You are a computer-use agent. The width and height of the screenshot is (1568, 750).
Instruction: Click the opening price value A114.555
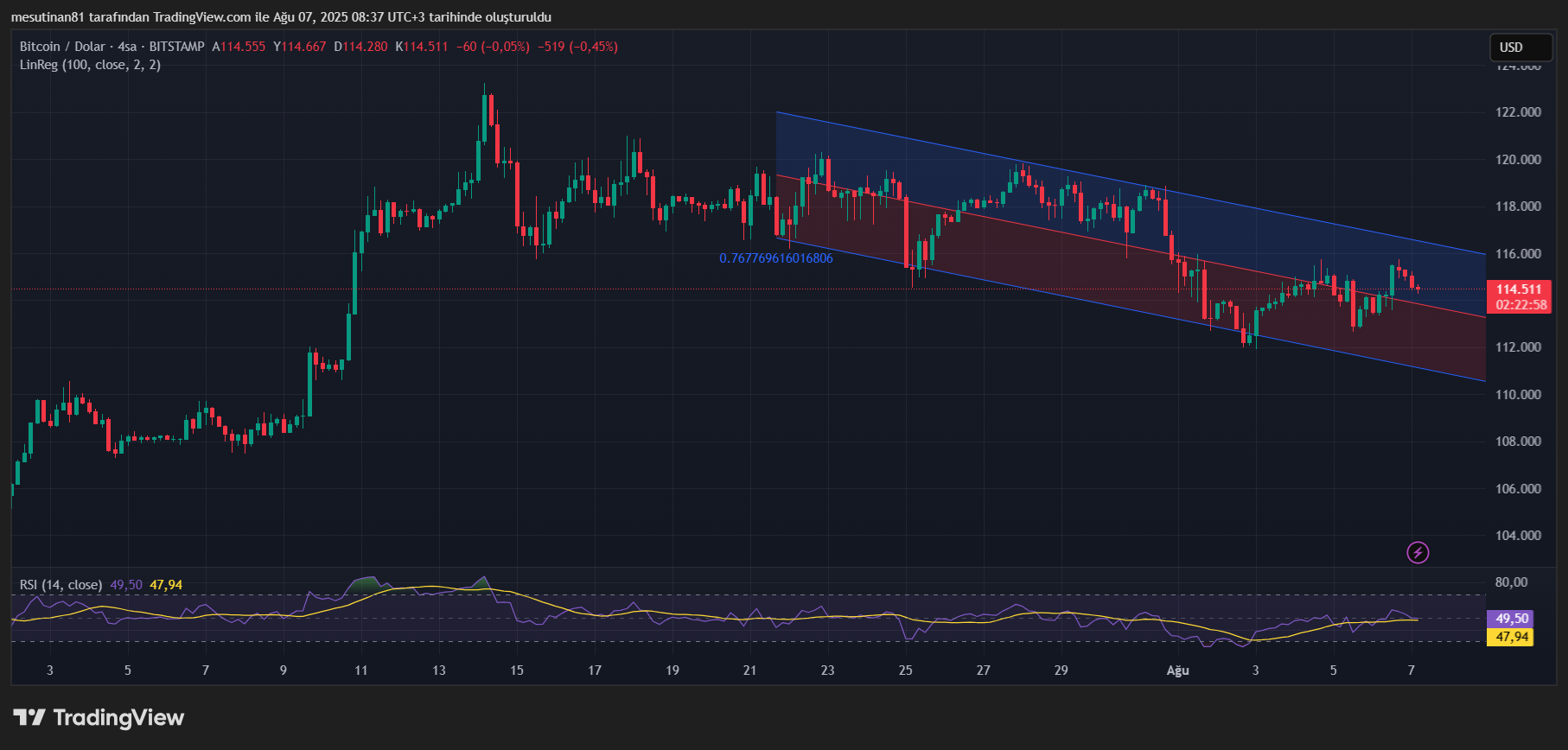(239, 47)
